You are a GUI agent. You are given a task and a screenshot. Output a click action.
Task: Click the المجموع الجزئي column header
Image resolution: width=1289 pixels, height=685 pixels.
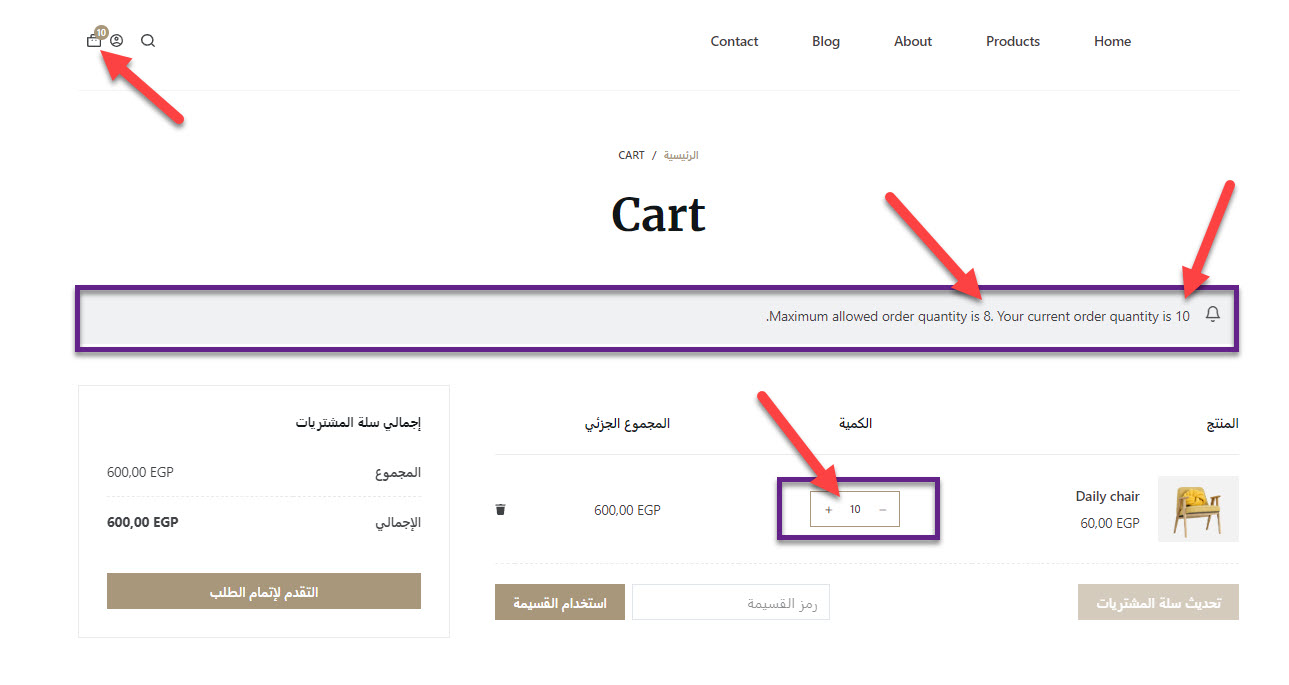[627, 424]
